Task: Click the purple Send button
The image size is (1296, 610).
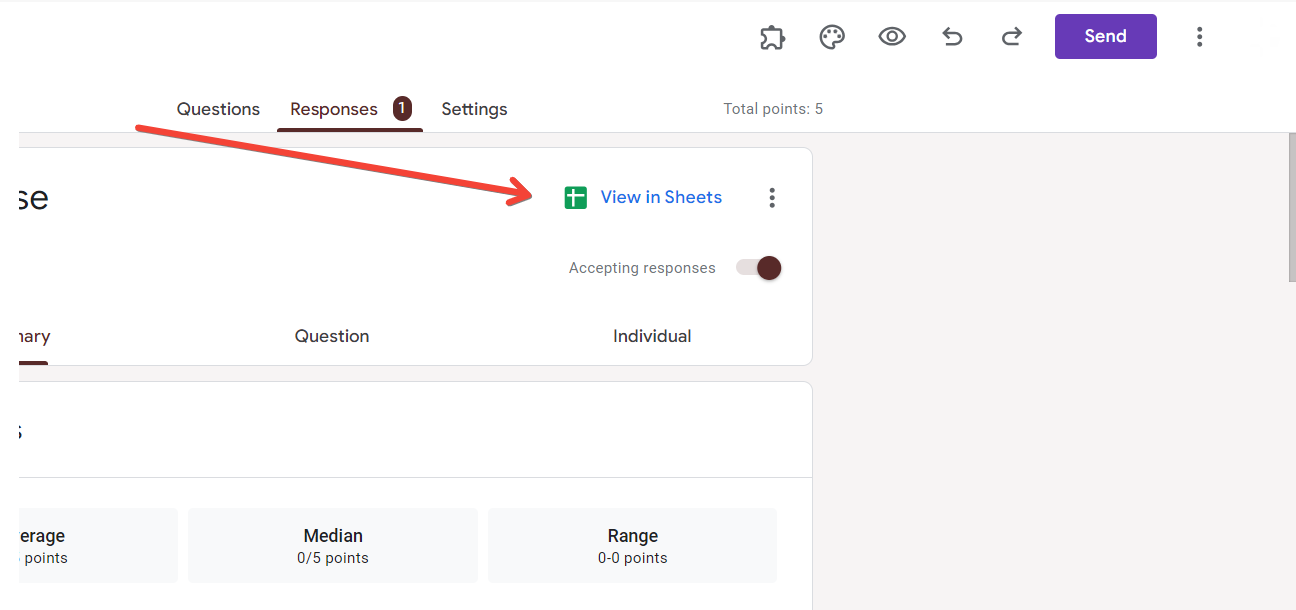Action: pos(1106,36)
